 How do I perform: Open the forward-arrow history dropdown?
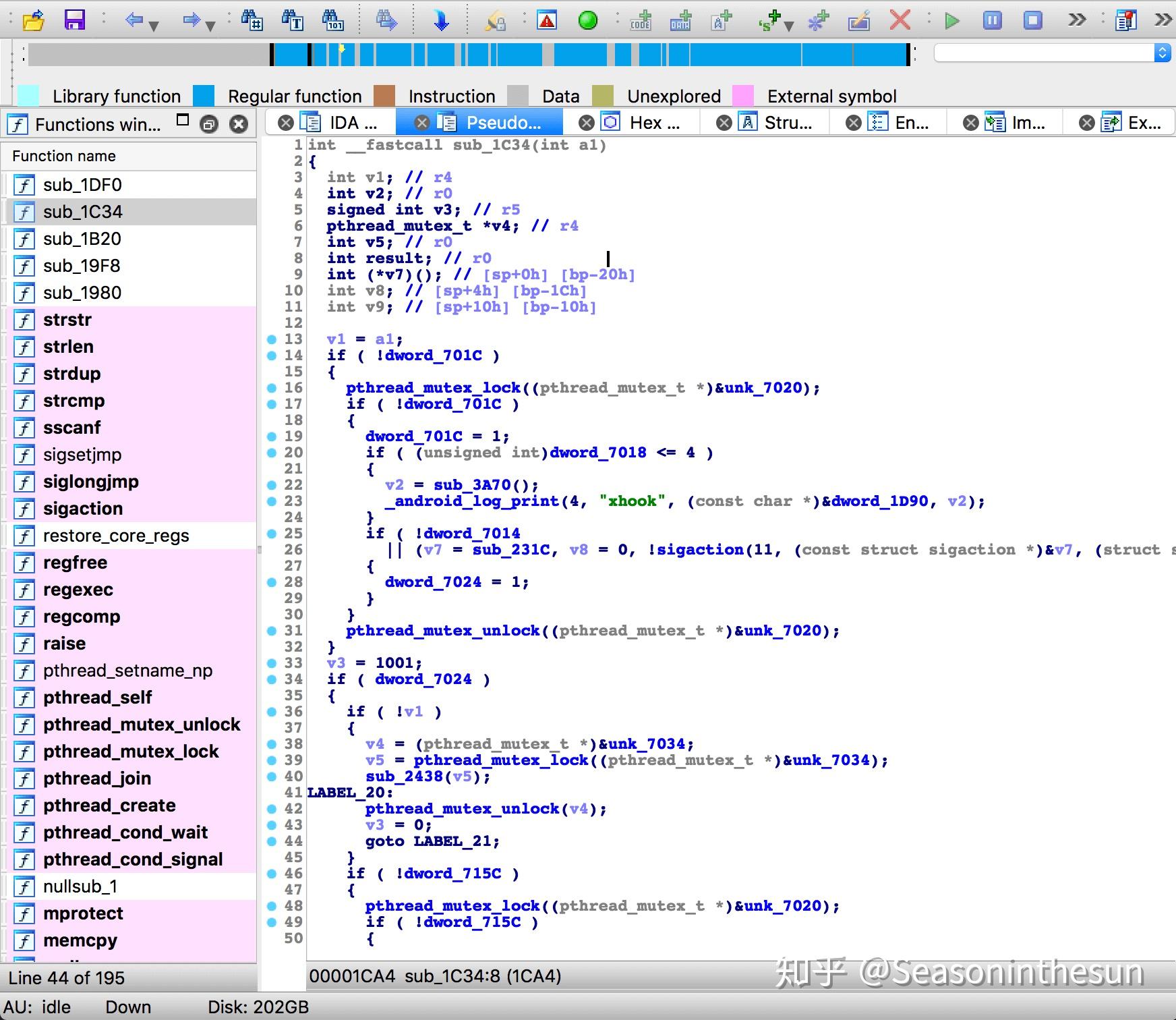210,26
